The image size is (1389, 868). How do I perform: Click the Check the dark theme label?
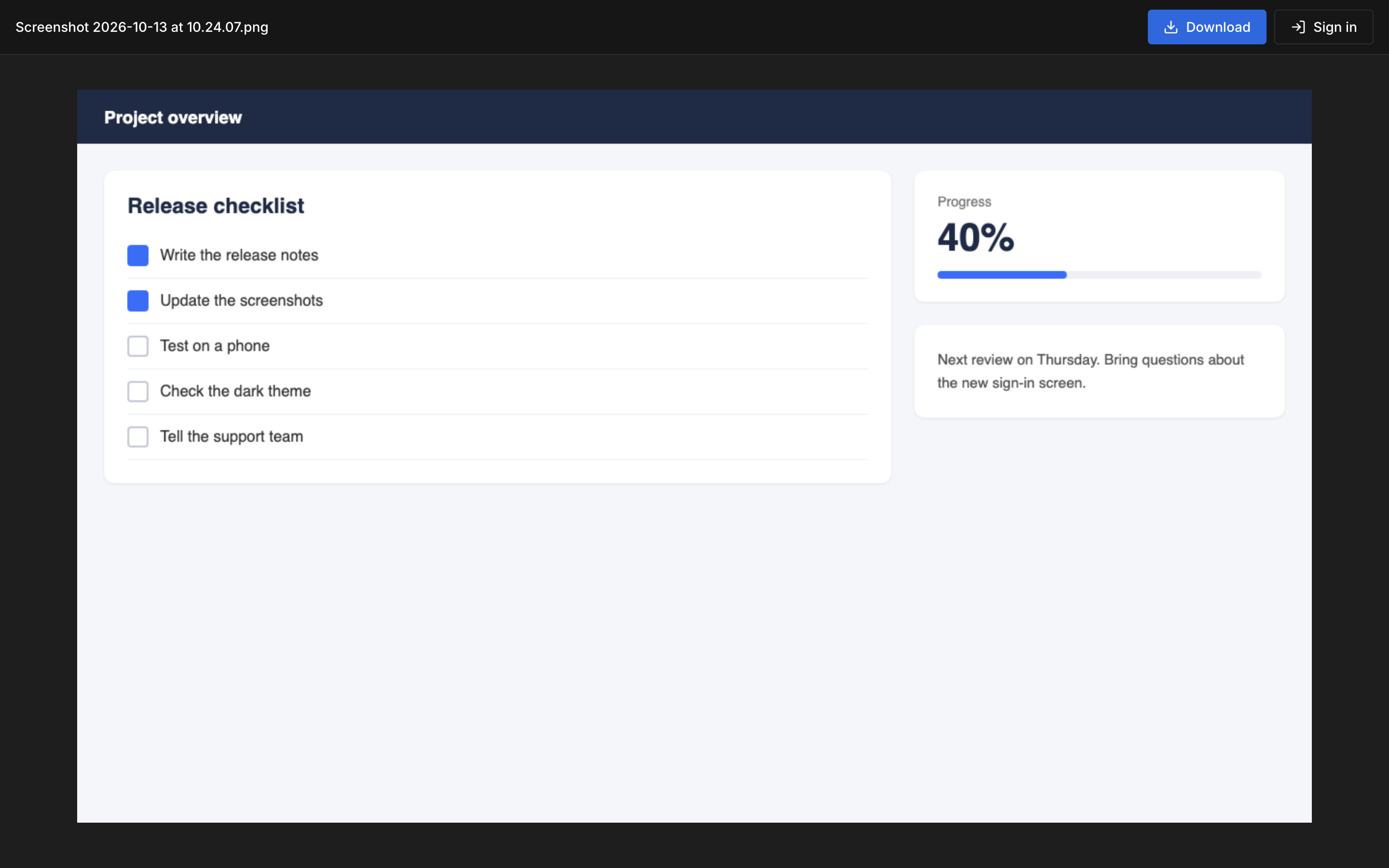pyautogui.click(x=235, y=391)
